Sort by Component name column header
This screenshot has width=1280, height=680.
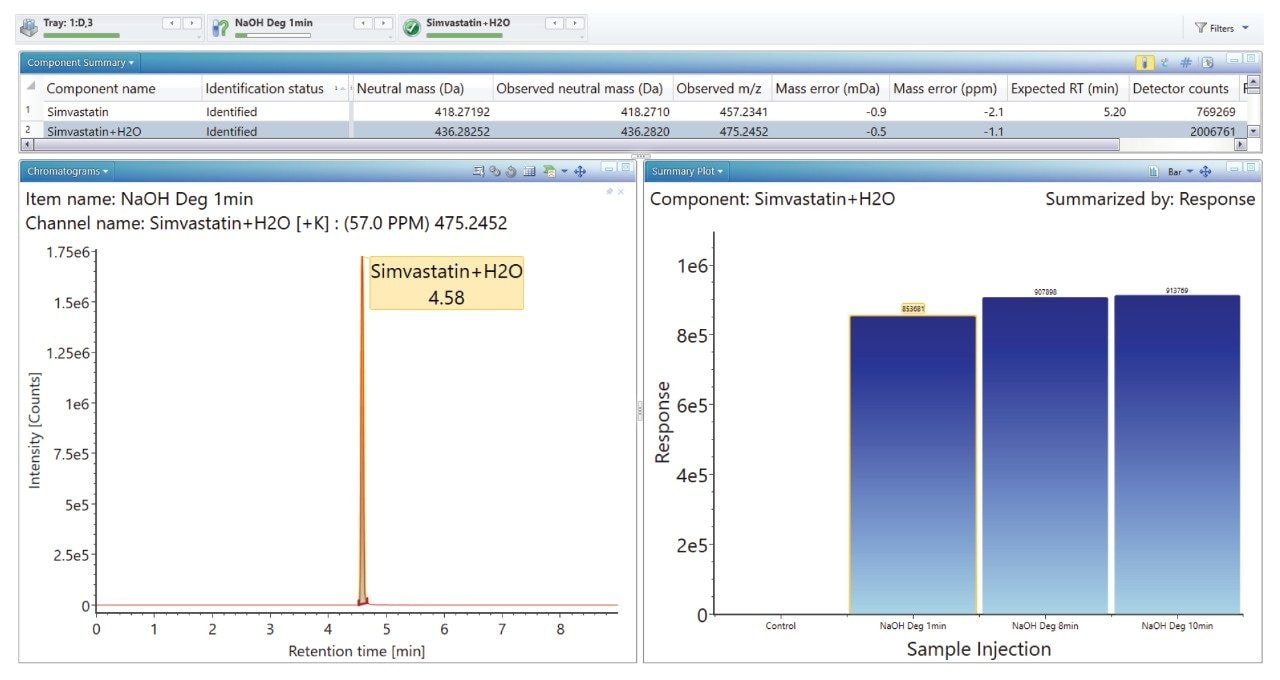click(x=122, y=88)
